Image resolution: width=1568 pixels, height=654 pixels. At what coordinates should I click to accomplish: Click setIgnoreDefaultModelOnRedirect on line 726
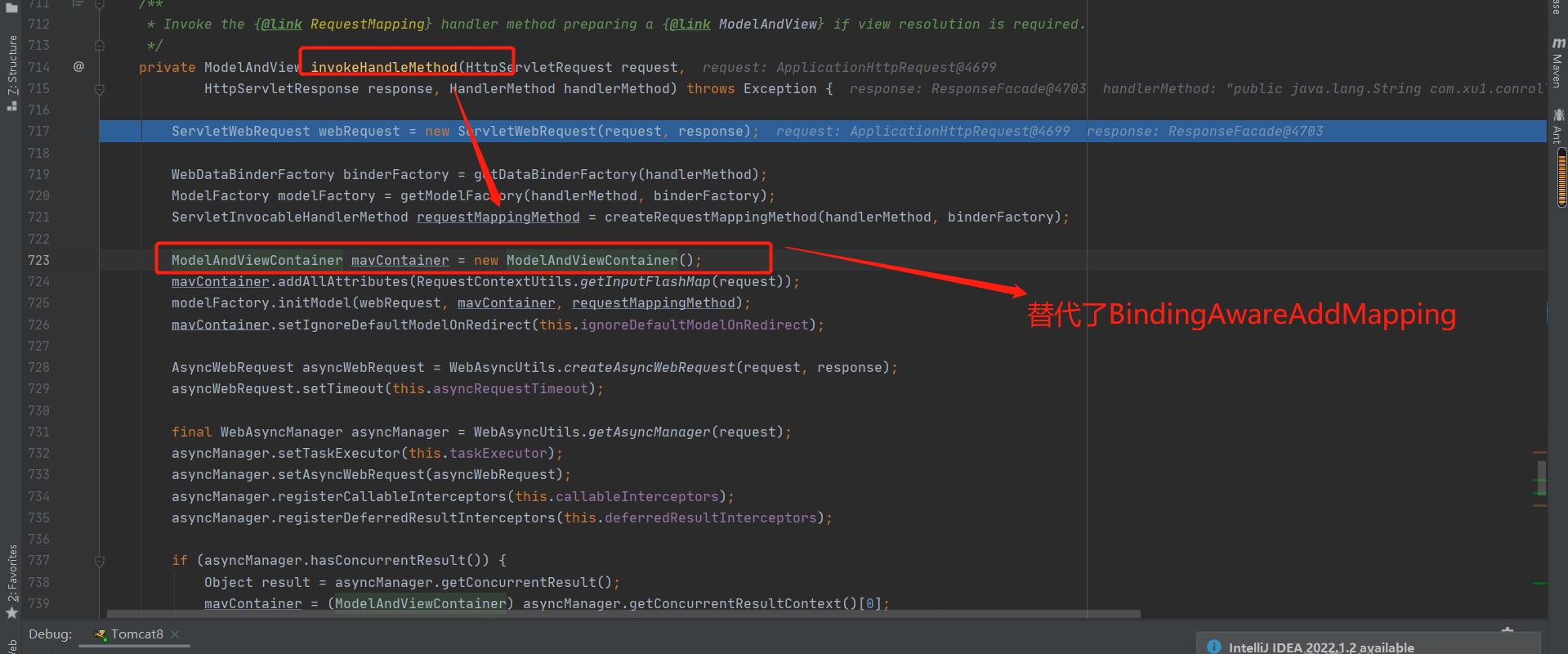point(404,325)
